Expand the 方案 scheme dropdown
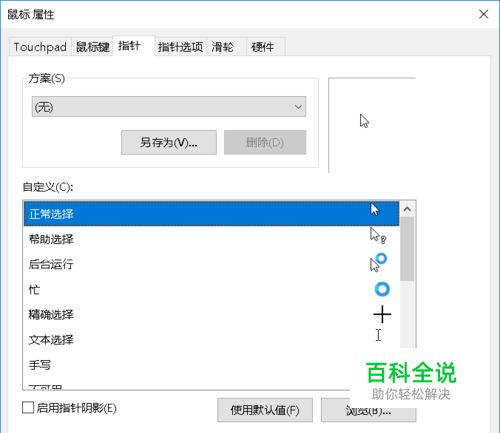Screen dimensions: 500x433 [x=169, y=107]
